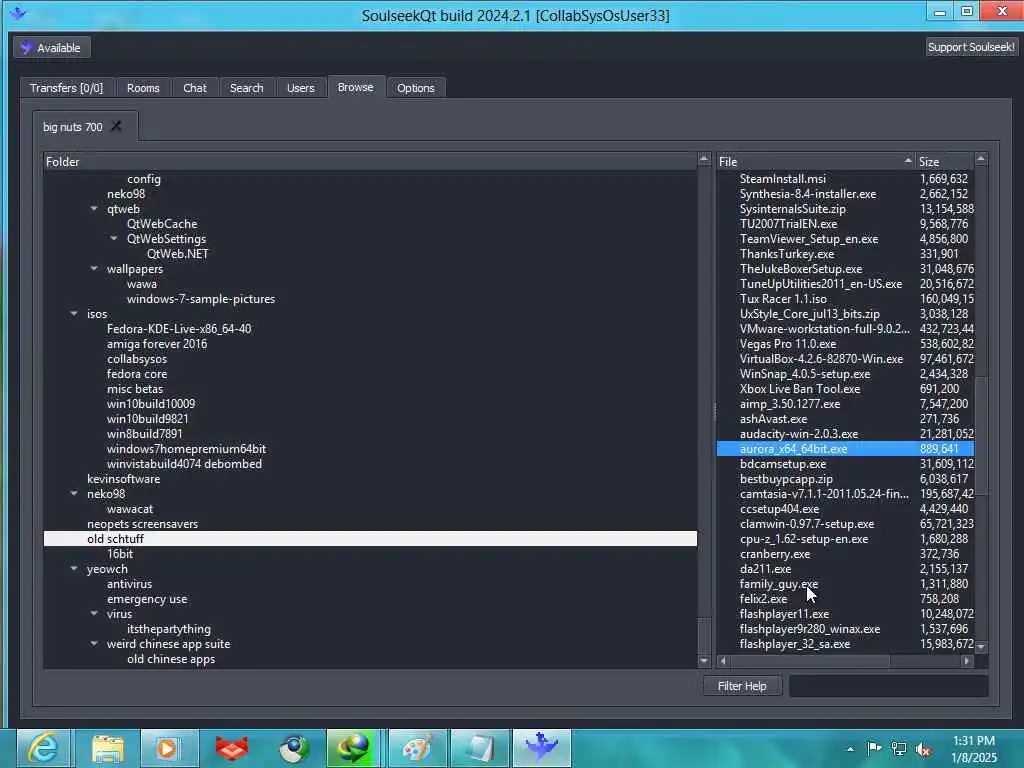Image resolution: width=1024 pixels, height=768 pixels.
Task: Open the red fox-shaped taskbar app
Action: click(232, 748)
